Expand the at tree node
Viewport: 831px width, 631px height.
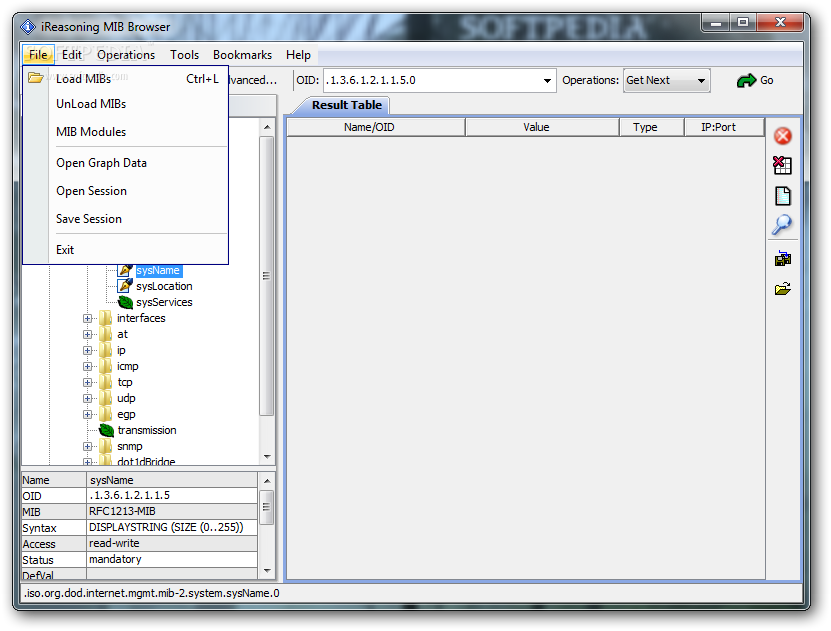tap(87, 334)
